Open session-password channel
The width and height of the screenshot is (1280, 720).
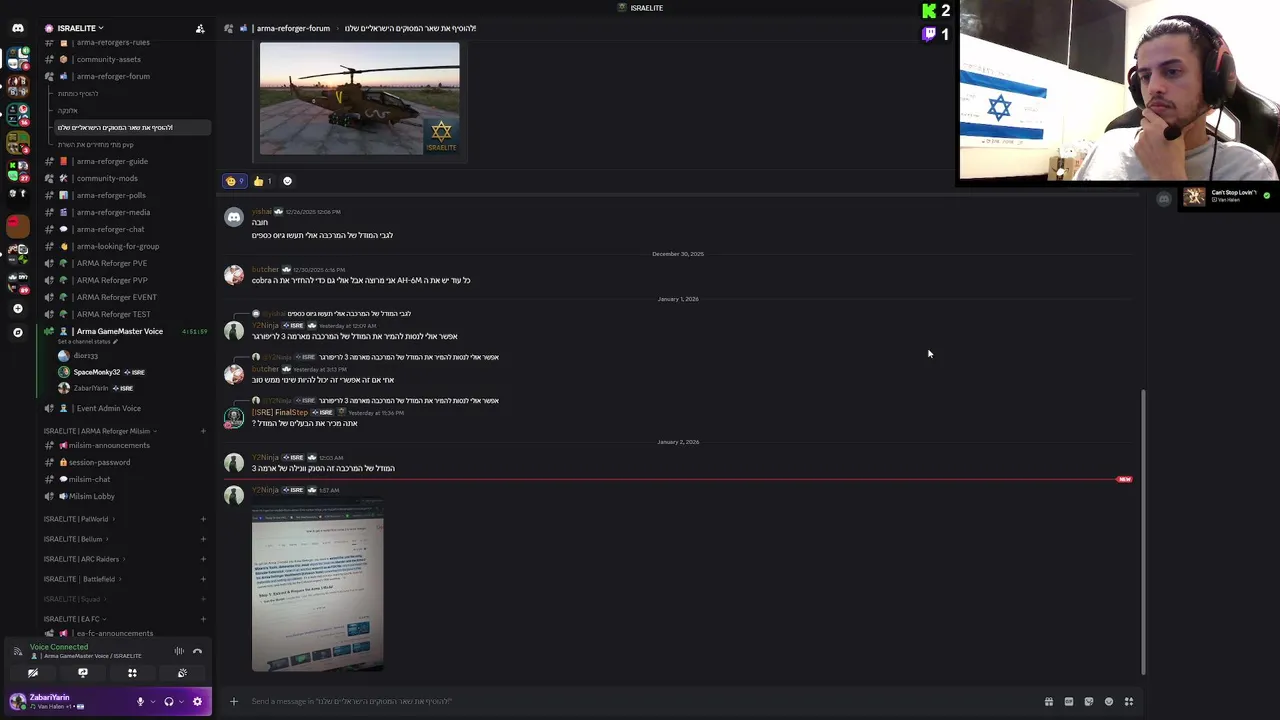click(x=99, y=462)
